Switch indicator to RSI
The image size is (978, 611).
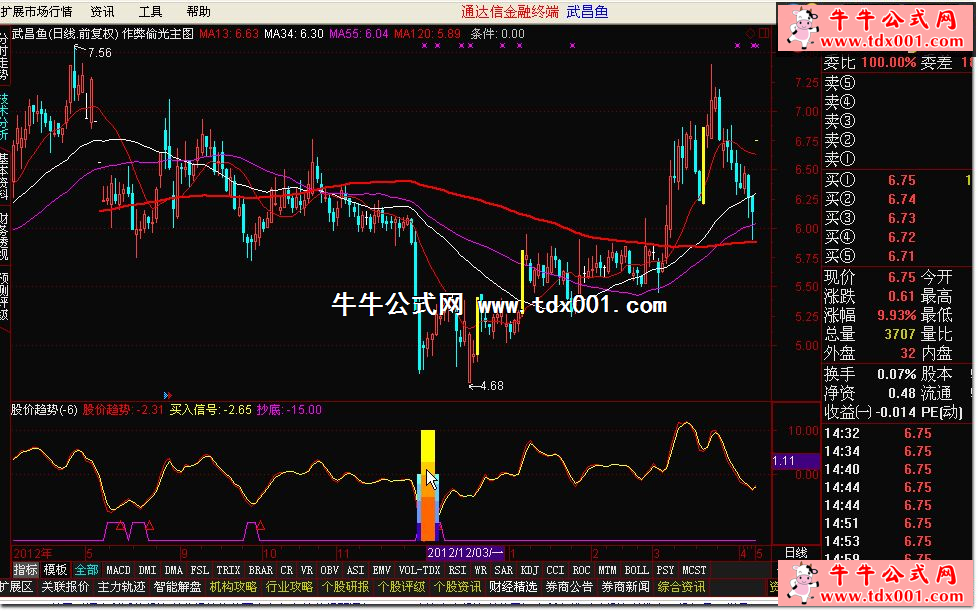457,570
